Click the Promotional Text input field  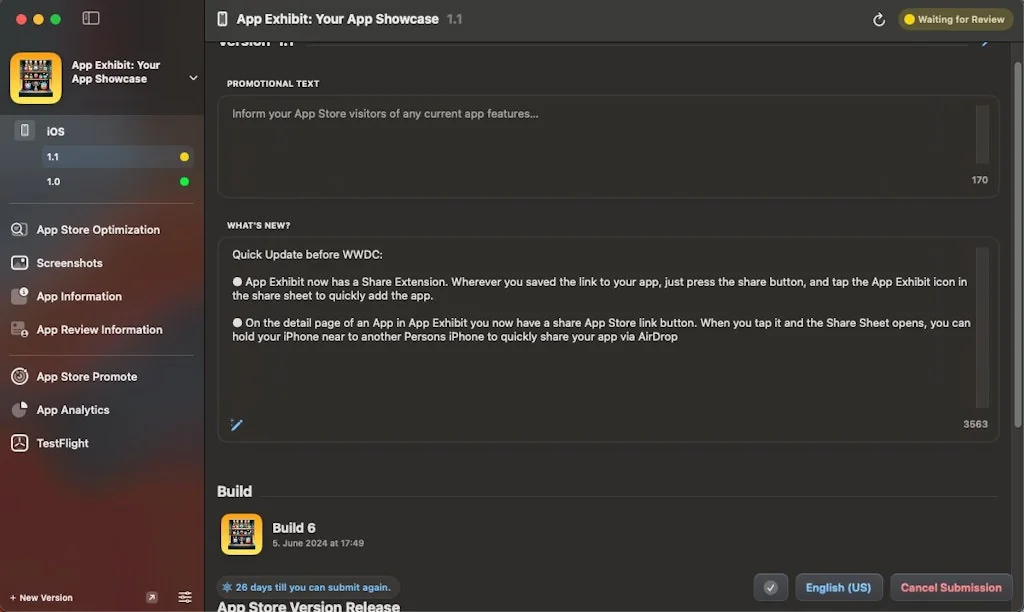(x=600, y=140)
